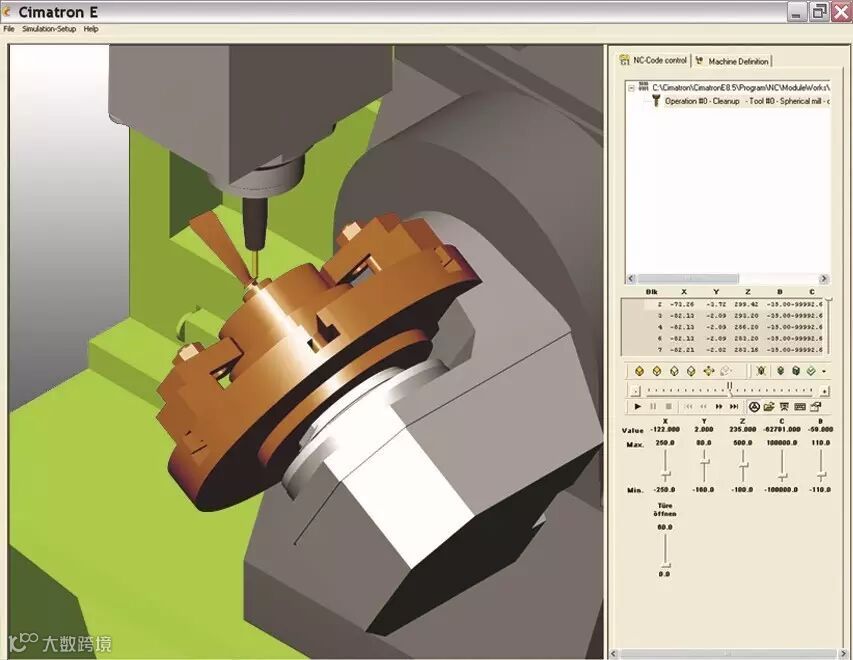Open the Help menu
This screenshot has width=853, height=660.
point(91,29)
